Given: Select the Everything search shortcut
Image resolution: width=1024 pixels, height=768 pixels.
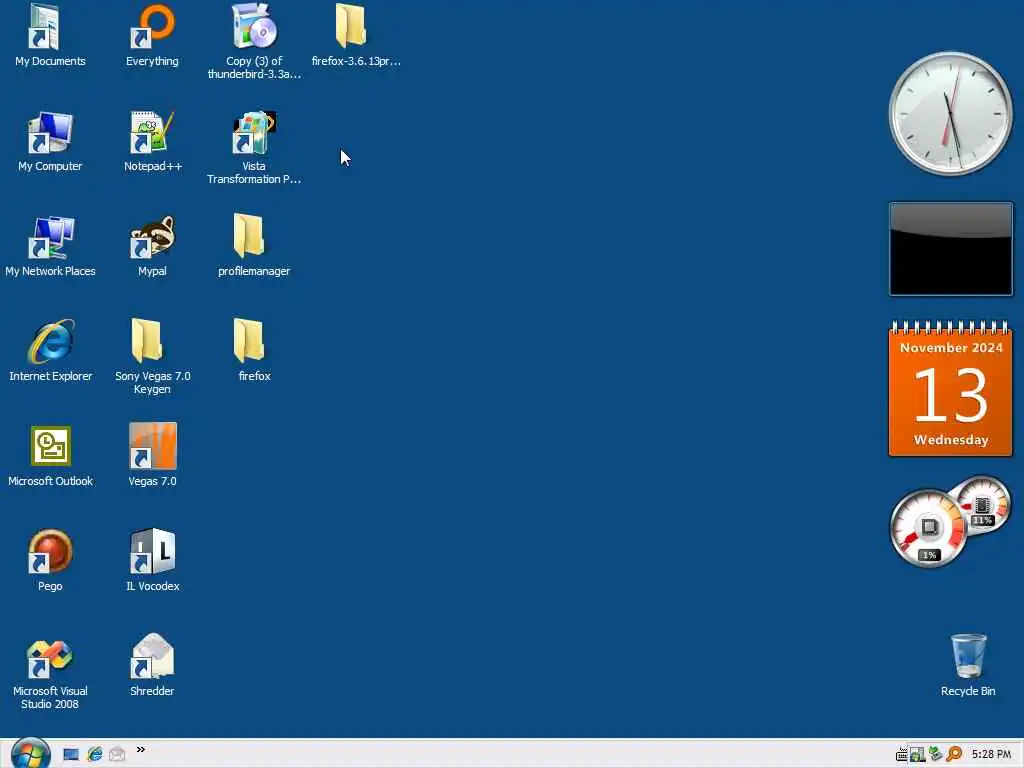Looking at the screenshot, I should [x=152, y=36].
